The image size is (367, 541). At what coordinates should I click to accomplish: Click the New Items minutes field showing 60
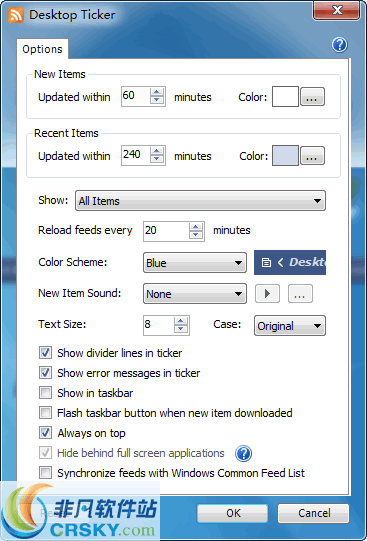[x=136, y=96]
